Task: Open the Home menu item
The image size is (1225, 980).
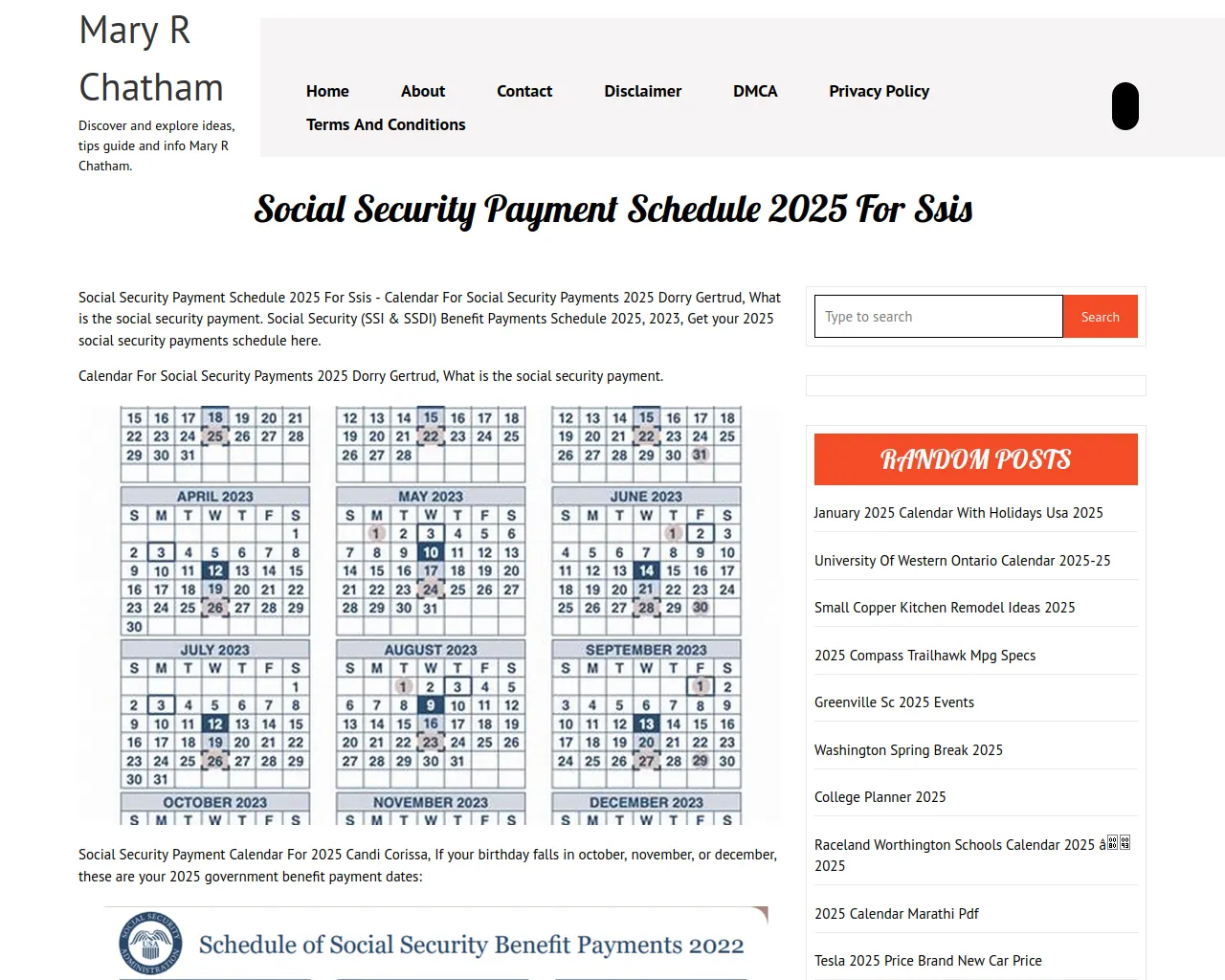Action: (327, 91)
